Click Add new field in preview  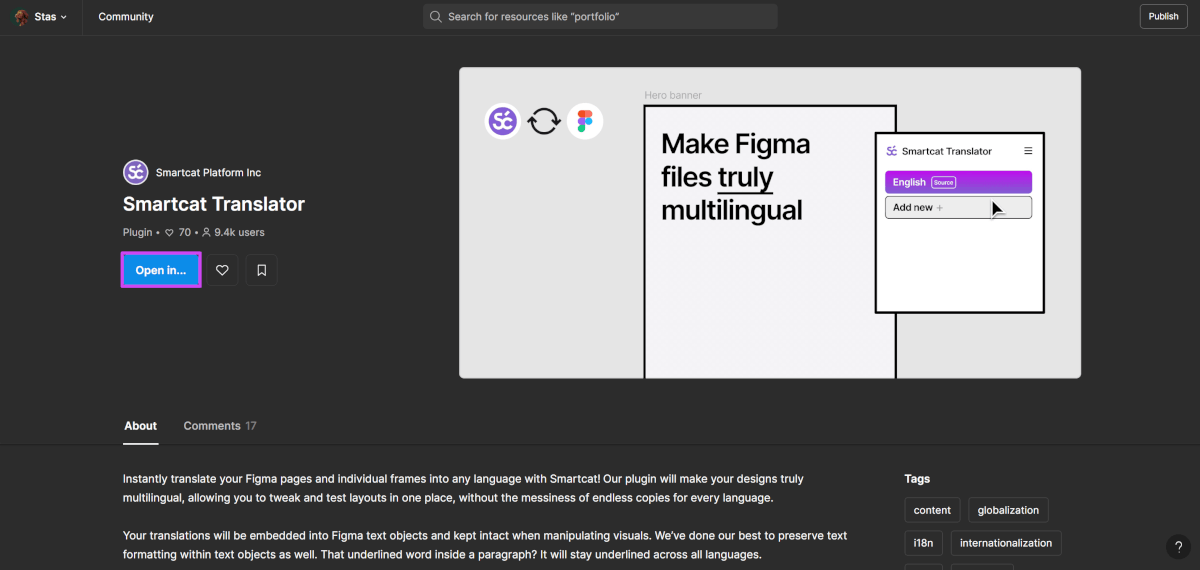coord(958,207)
